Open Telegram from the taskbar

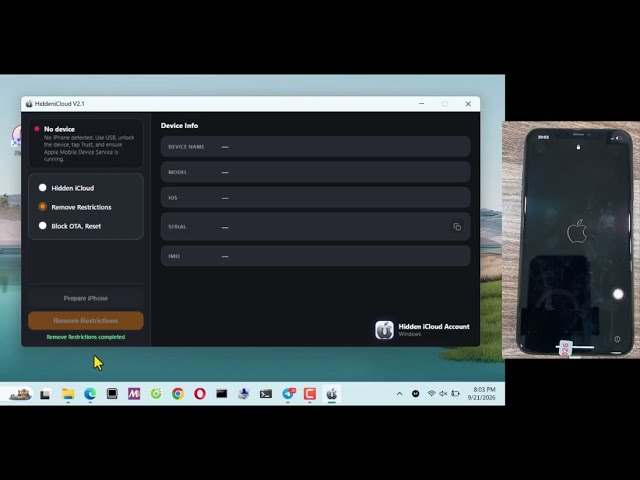pyautogui.click(x=288, y=393)
